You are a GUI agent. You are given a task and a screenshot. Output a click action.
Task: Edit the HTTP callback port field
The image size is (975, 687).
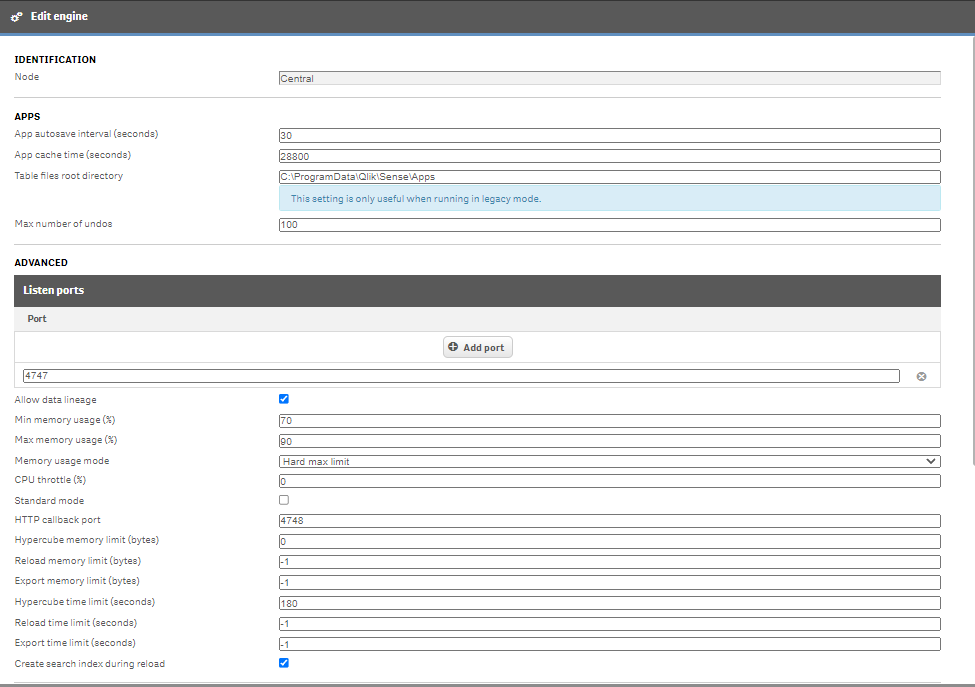pyautogui.click(x=609, y=520)
